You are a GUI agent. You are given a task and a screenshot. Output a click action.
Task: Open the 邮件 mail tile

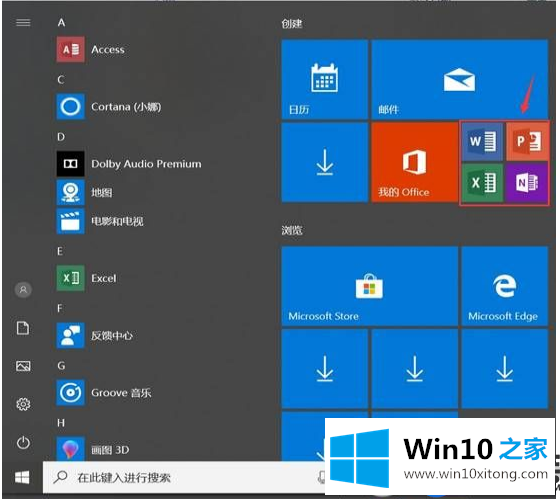(459, 79)
